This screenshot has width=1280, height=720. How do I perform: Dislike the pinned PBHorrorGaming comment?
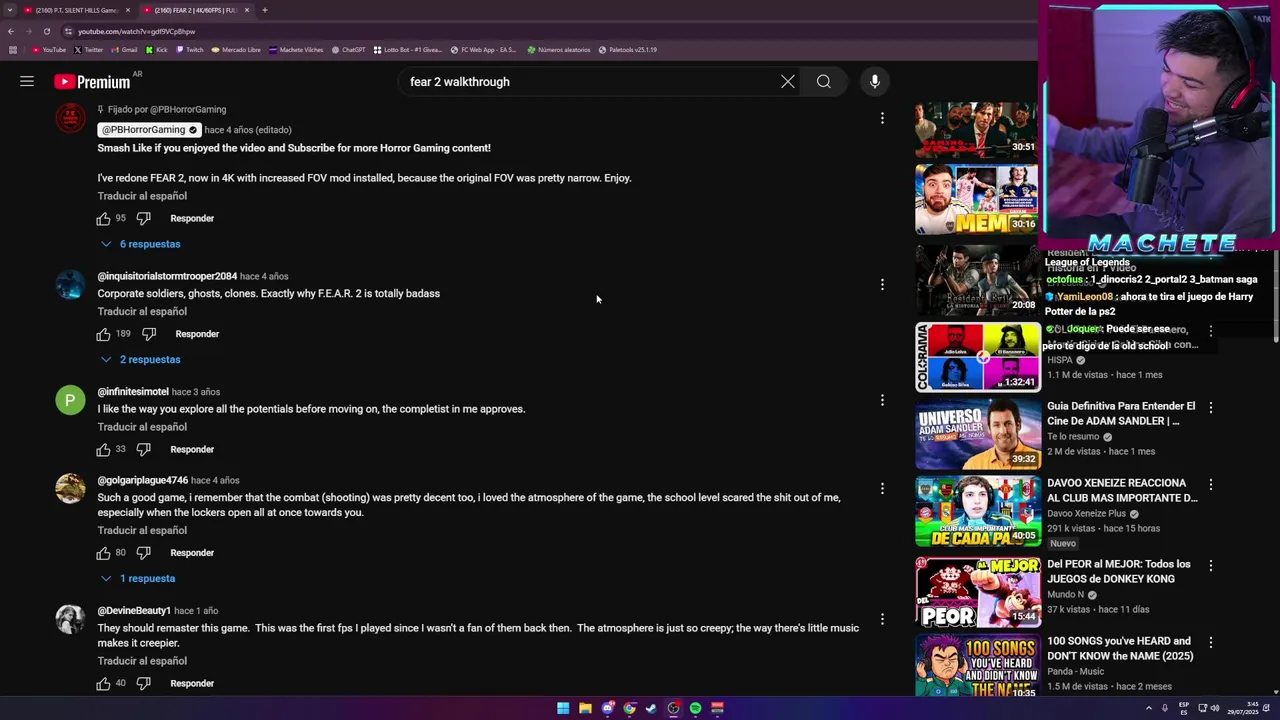pyautogui.click(x=143, y=218)
